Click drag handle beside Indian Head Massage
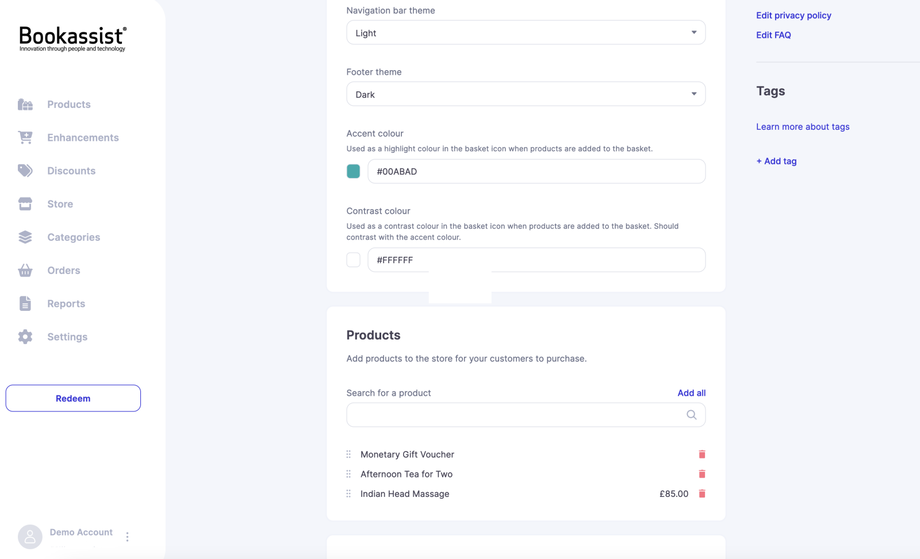The width and height of the screenshot is (920, 559). click(x=349, y=494)
